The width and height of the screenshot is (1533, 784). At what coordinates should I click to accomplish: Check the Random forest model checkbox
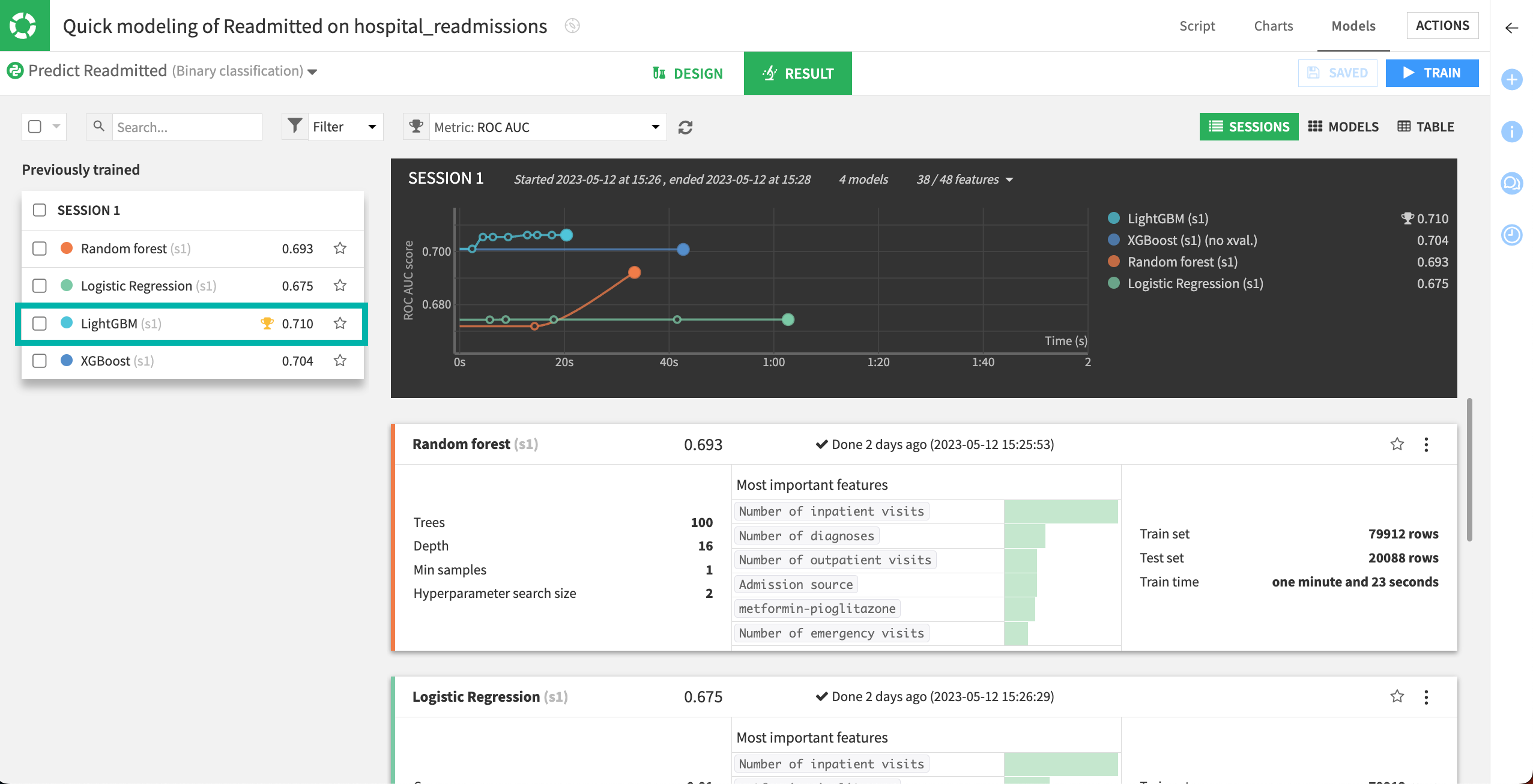pyautogui.click(x=40, y=249)
